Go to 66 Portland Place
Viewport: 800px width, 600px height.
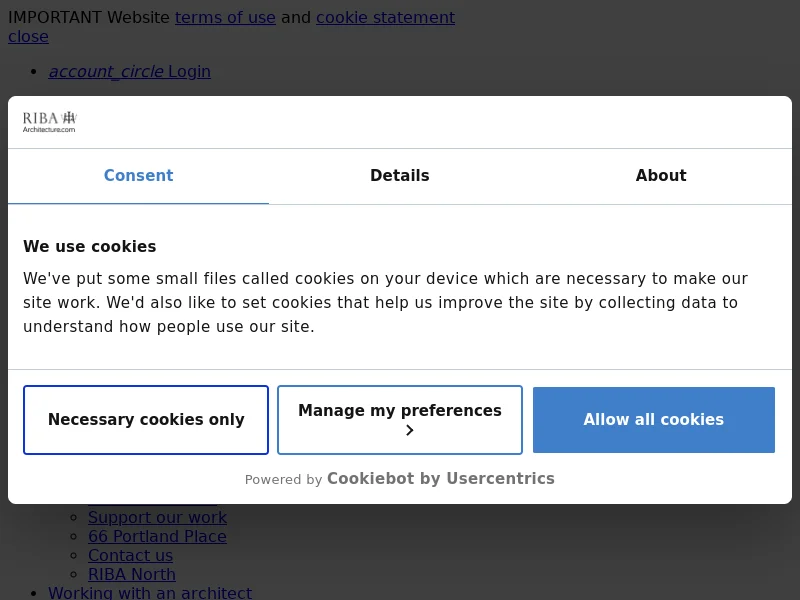coord(157,537)
